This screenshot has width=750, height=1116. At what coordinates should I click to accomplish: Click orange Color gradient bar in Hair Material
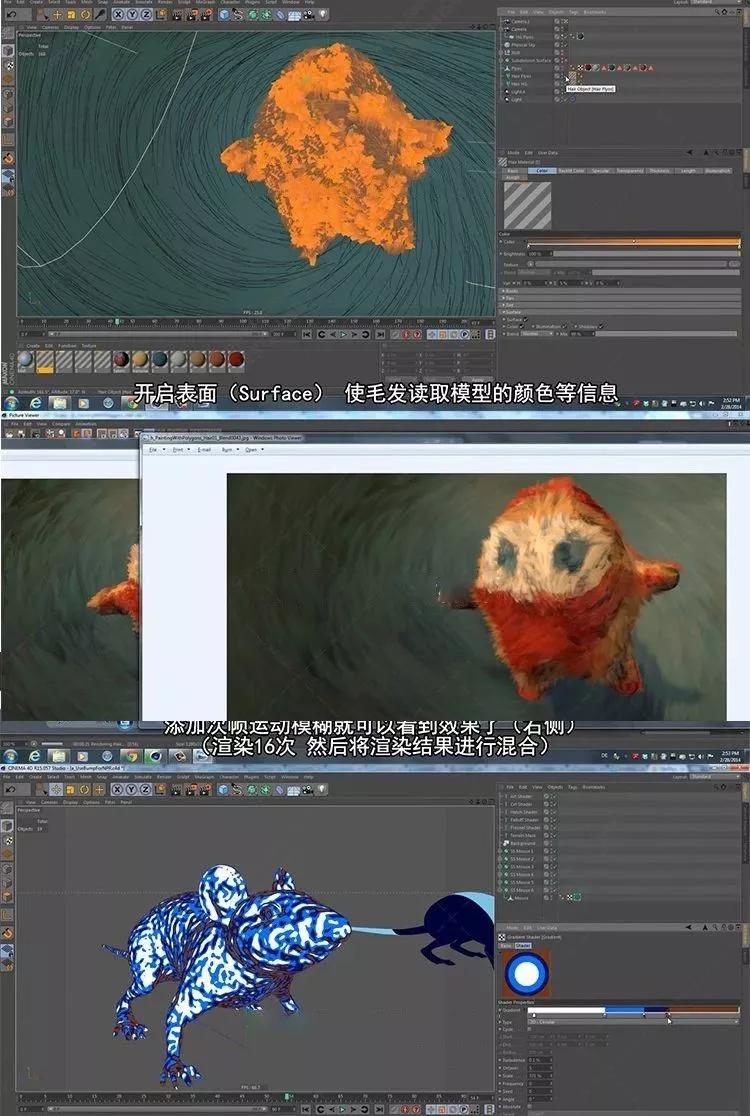tap(633, 242)
